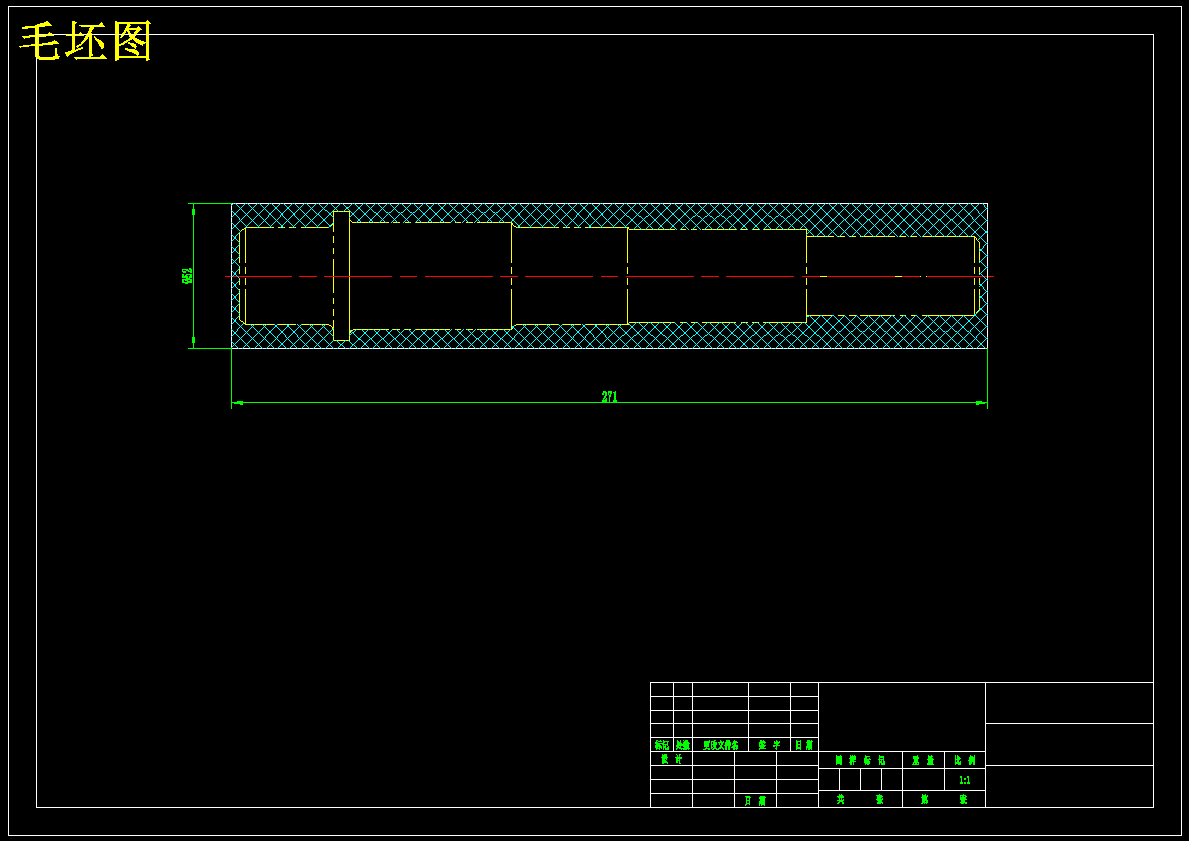Click the Φ52 diameter dimension text

coord(187,276)
